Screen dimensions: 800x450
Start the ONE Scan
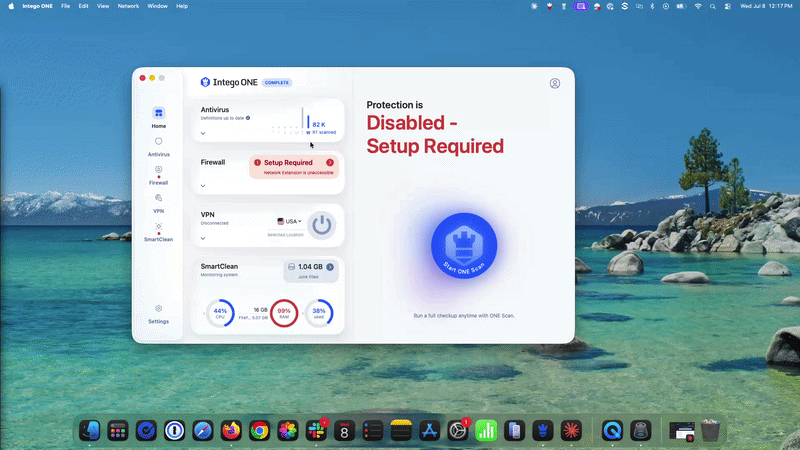[x=464, y=245]
